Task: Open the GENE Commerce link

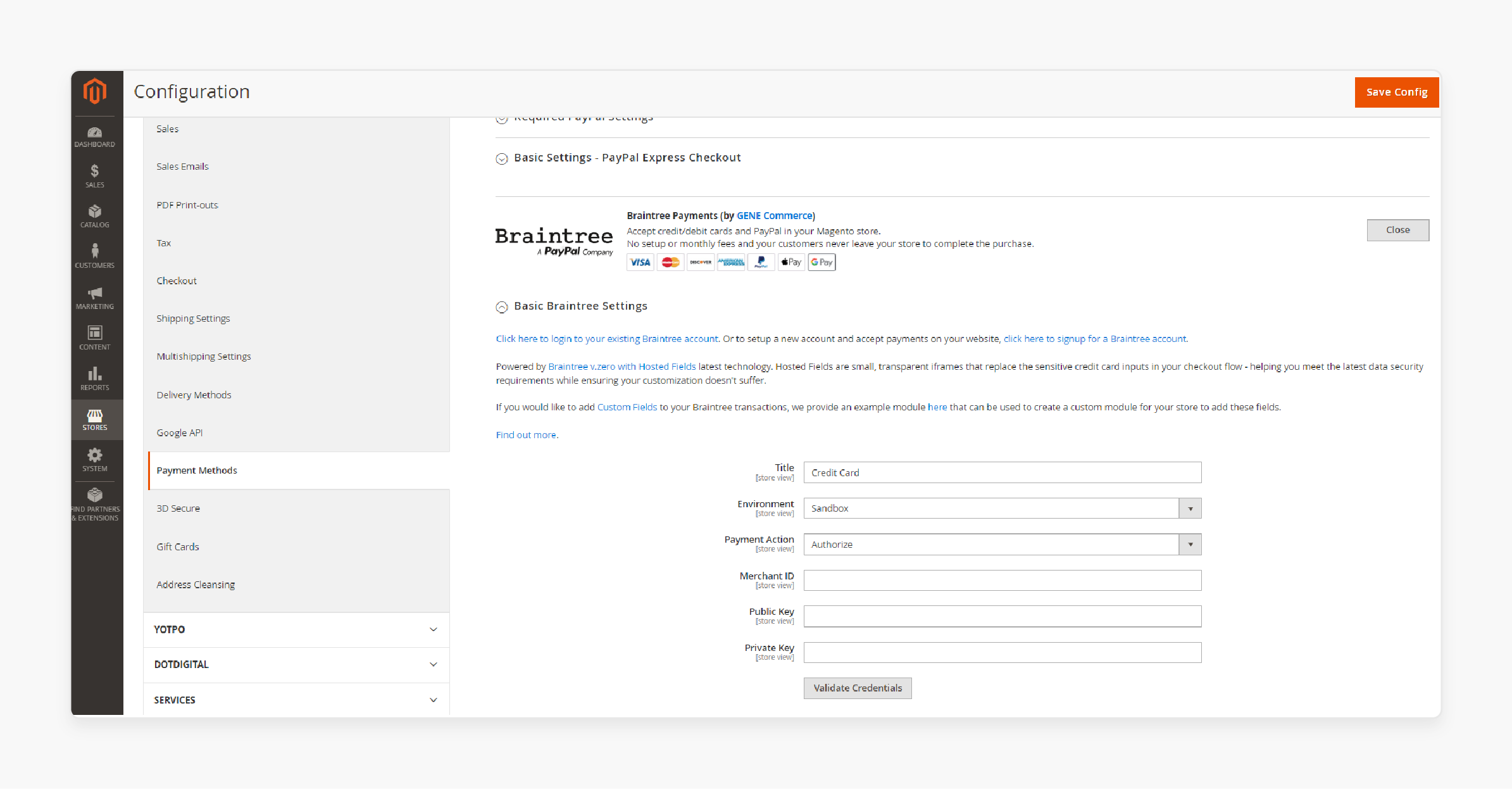Action: coord(775,216)
